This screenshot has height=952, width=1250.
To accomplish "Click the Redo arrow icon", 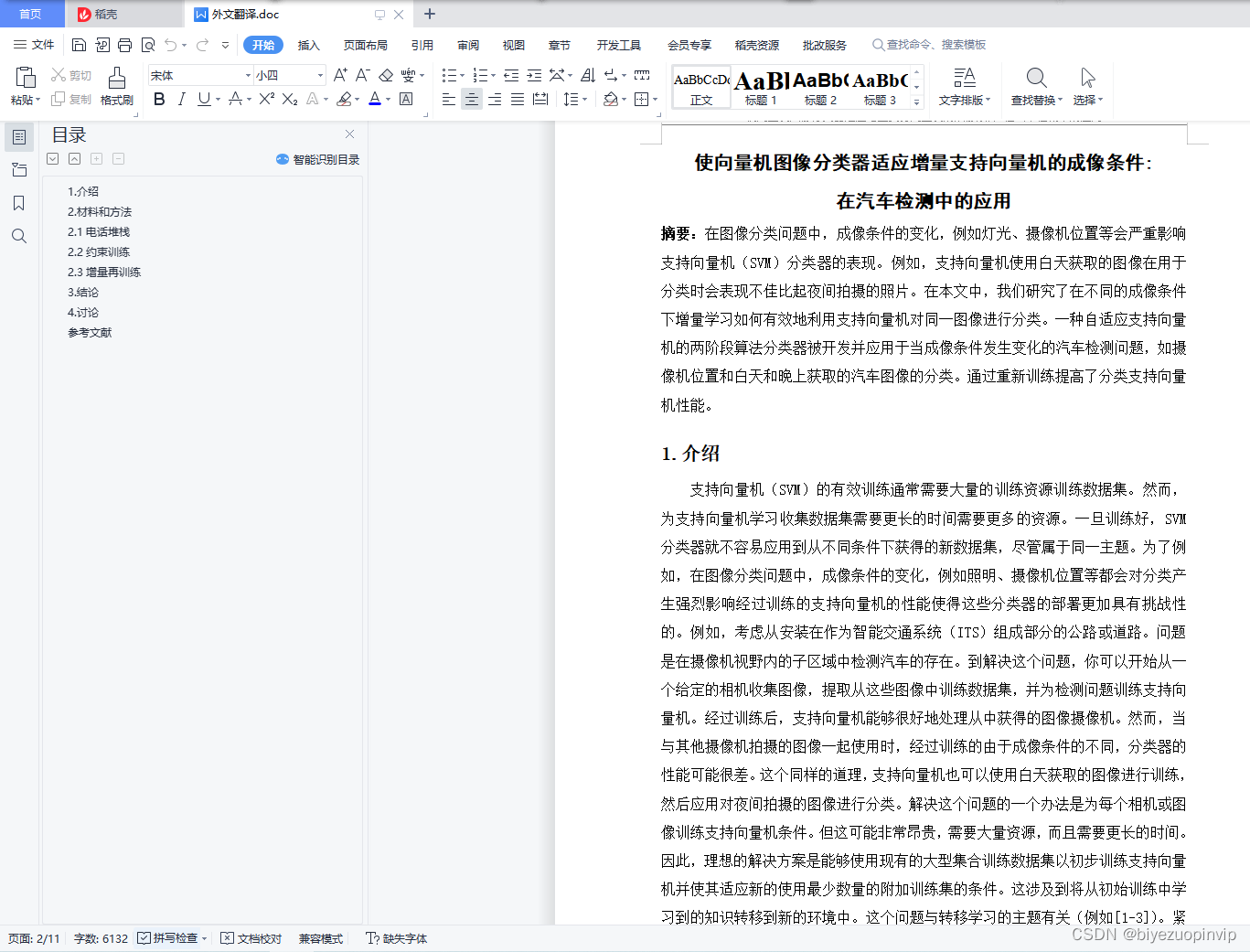I will (202, 45).
